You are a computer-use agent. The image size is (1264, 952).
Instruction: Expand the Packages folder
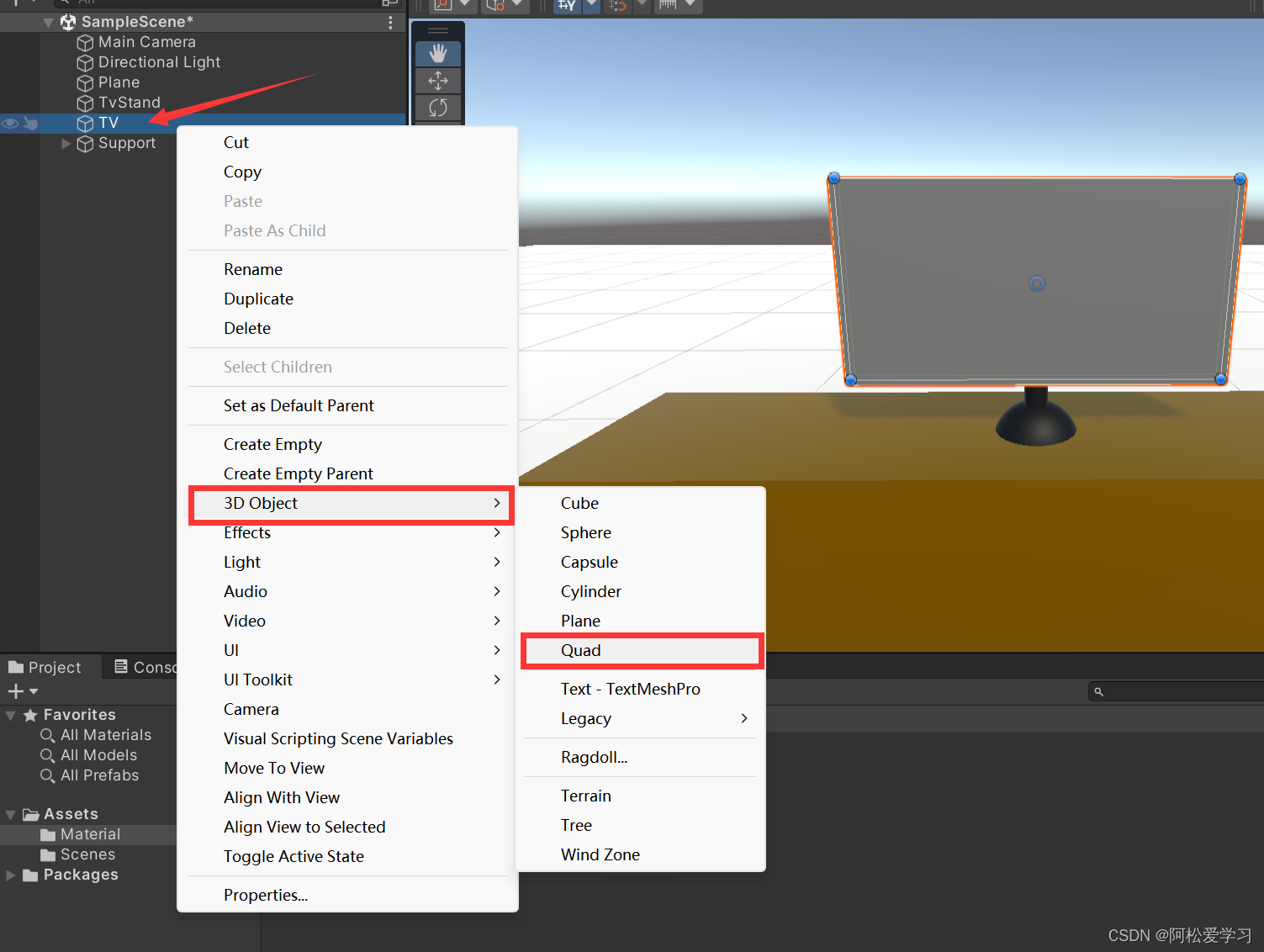(11, 875)
